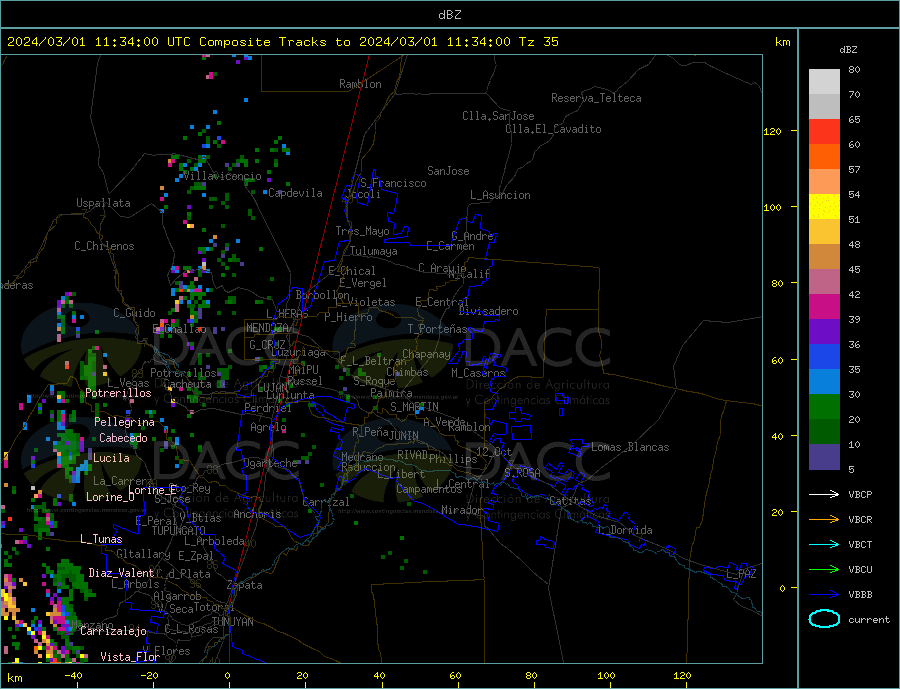Click the Lucila label
The width and height of the screenshot is (900, 689).
[111, 458]
